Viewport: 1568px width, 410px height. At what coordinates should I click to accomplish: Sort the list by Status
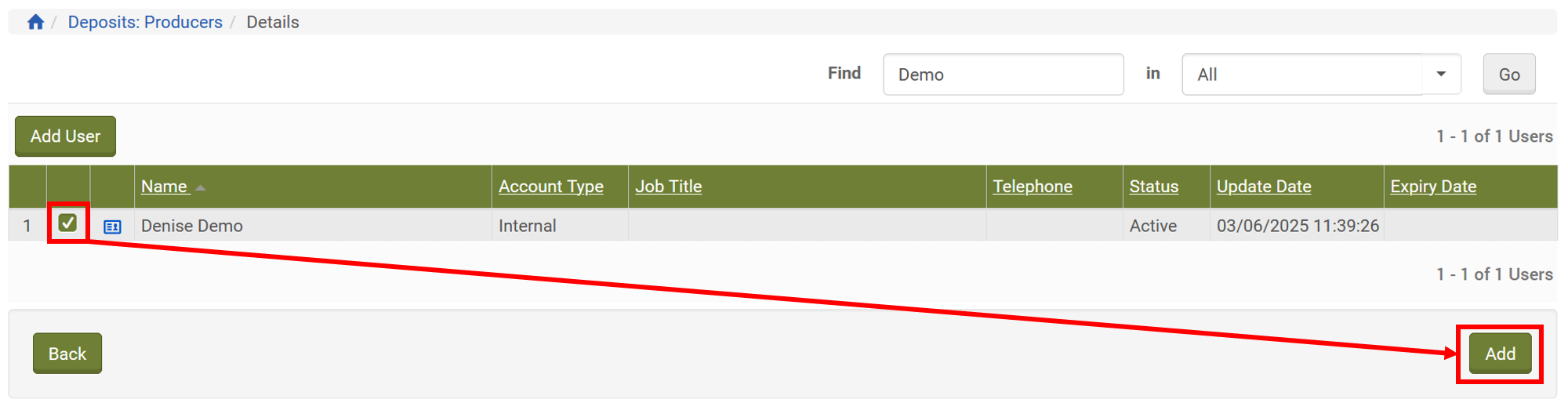pyautogui.click(x=1153, y=187)
